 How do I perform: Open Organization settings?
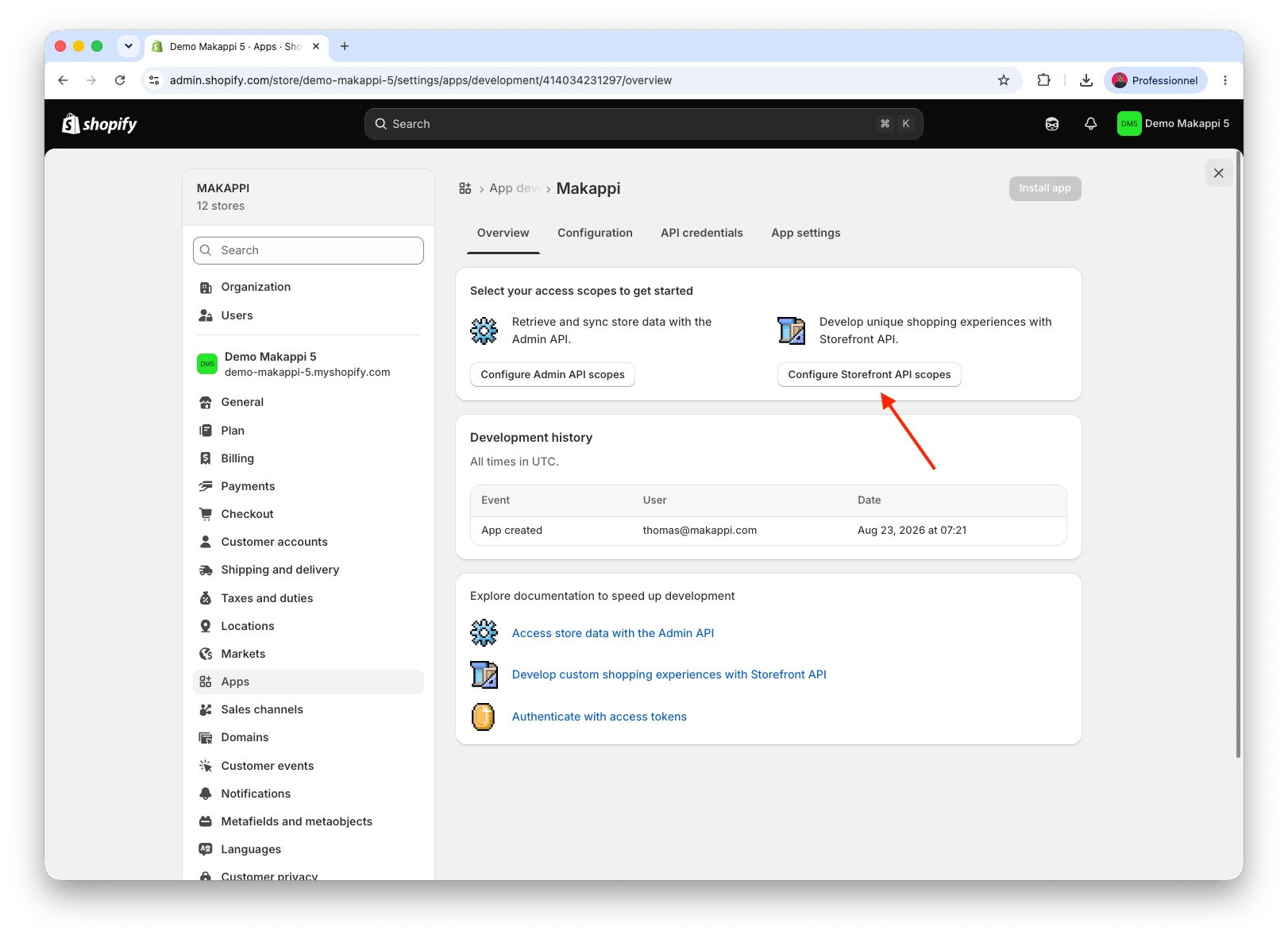[x=308, y=287]
